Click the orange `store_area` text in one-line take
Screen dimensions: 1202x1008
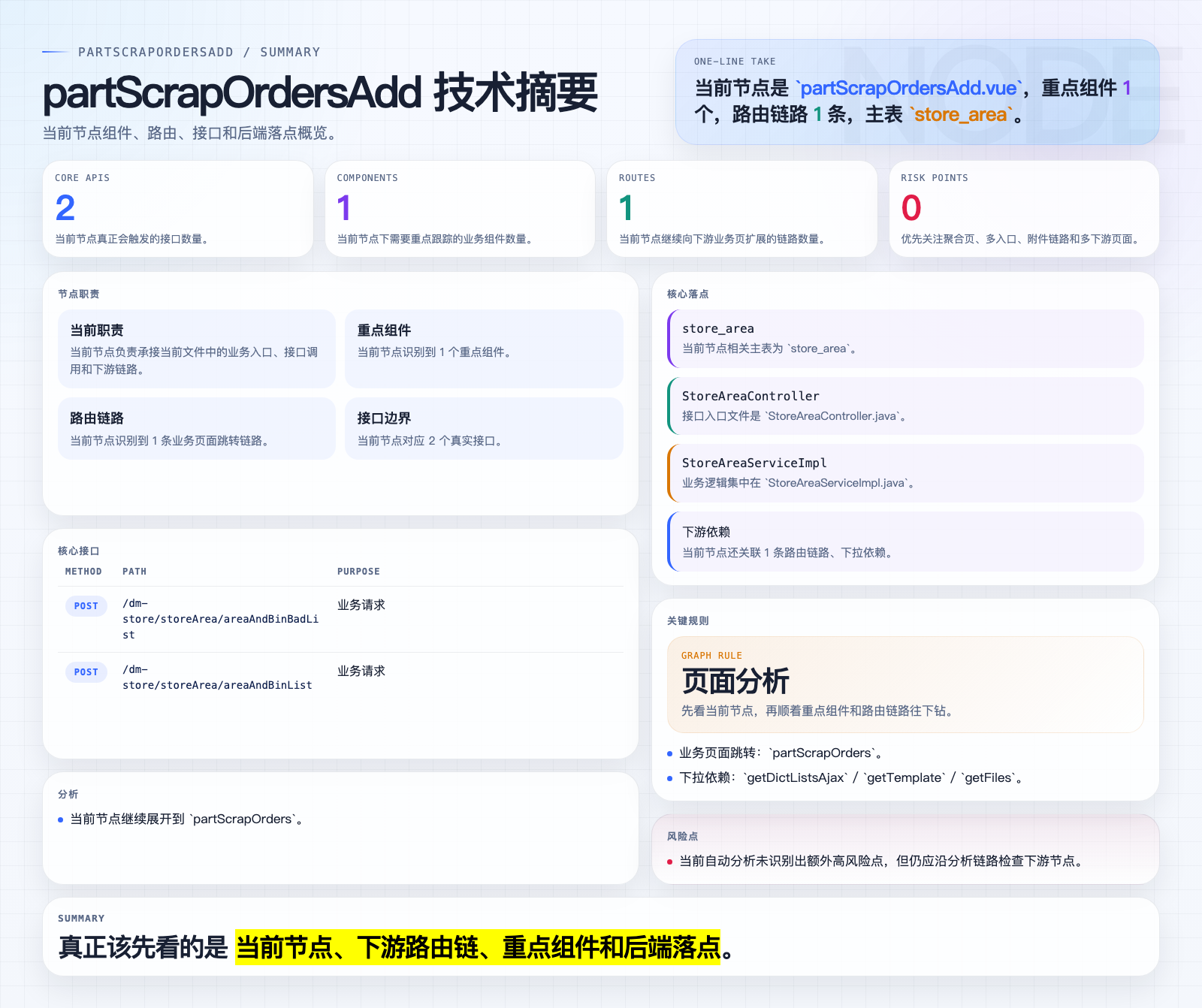coord(961,114)
